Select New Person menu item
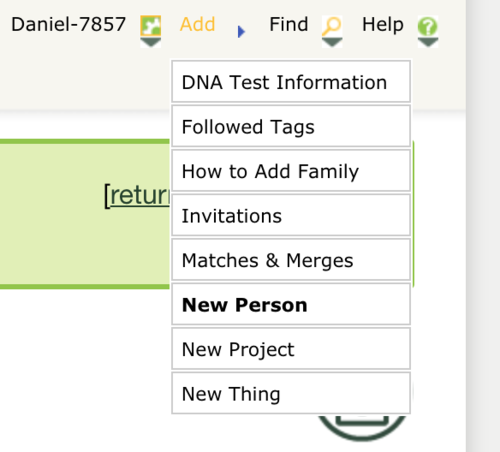 pos(291,304)
